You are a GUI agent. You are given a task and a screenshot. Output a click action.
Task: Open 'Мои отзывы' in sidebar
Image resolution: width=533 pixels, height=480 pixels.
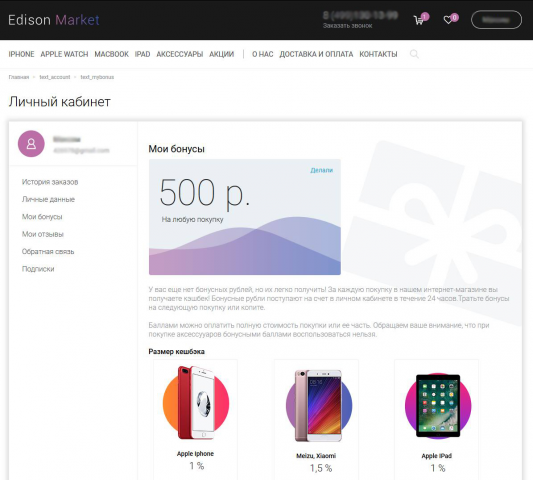(x=43, y=234)
